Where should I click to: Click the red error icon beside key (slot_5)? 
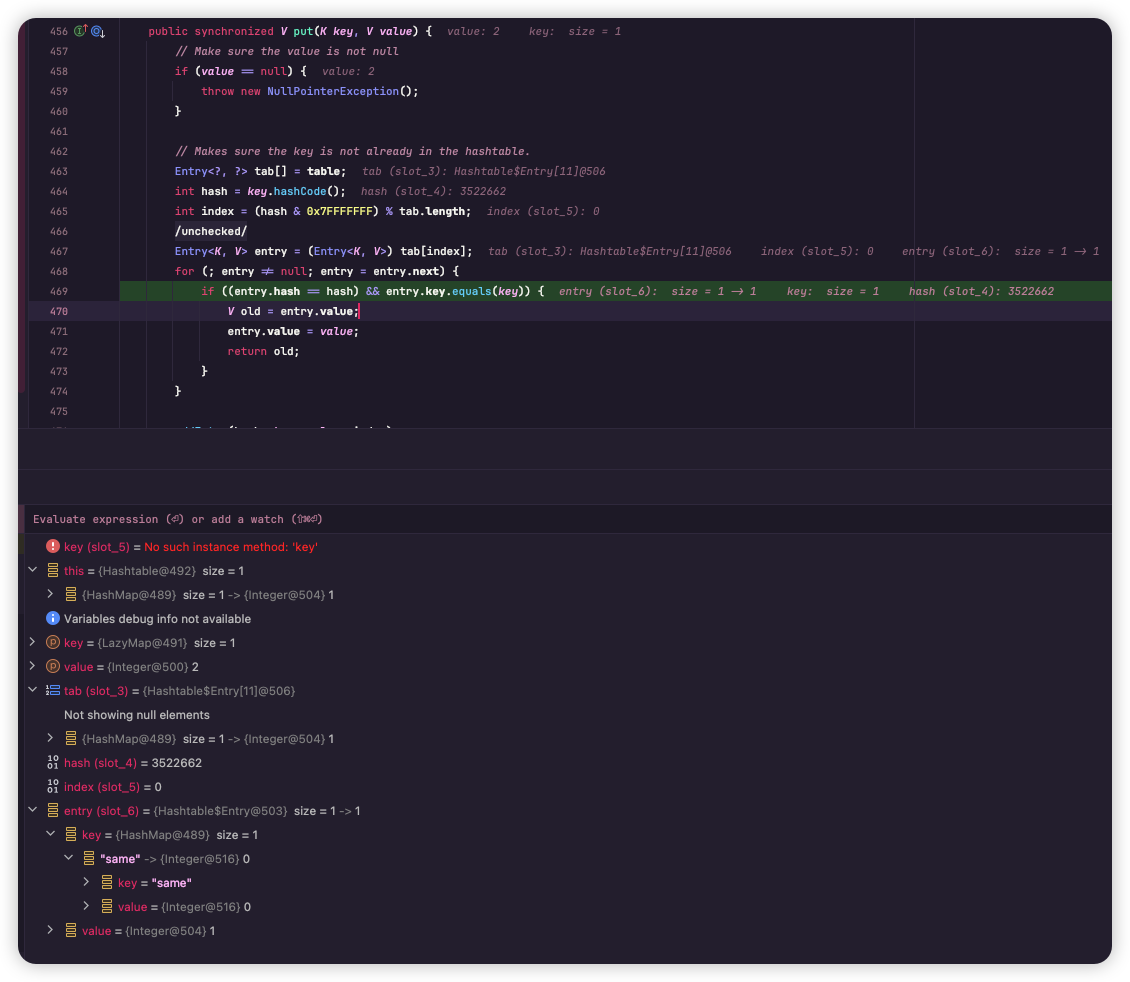click(x=53, y=546)
